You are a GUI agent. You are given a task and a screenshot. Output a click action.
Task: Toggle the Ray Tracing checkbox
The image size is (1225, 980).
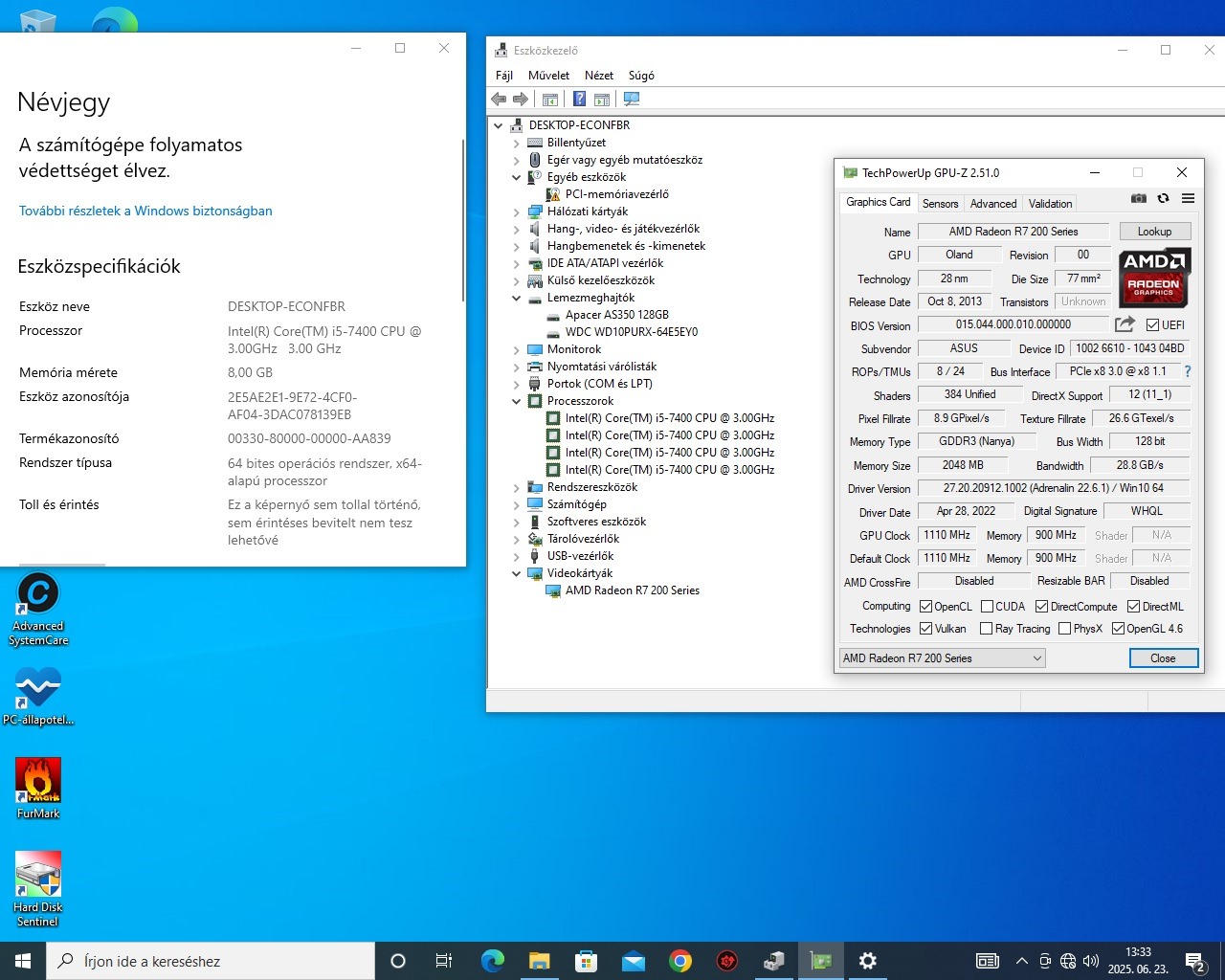click(987, 629)
